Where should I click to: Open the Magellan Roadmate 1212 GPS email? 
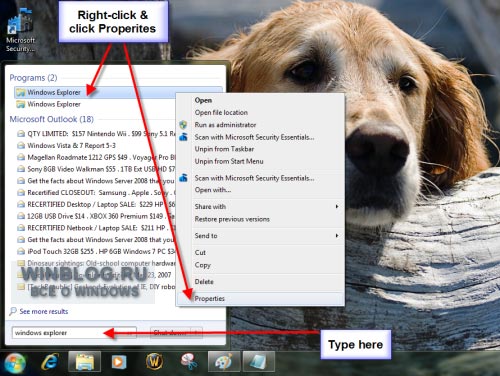coord(101,157)
